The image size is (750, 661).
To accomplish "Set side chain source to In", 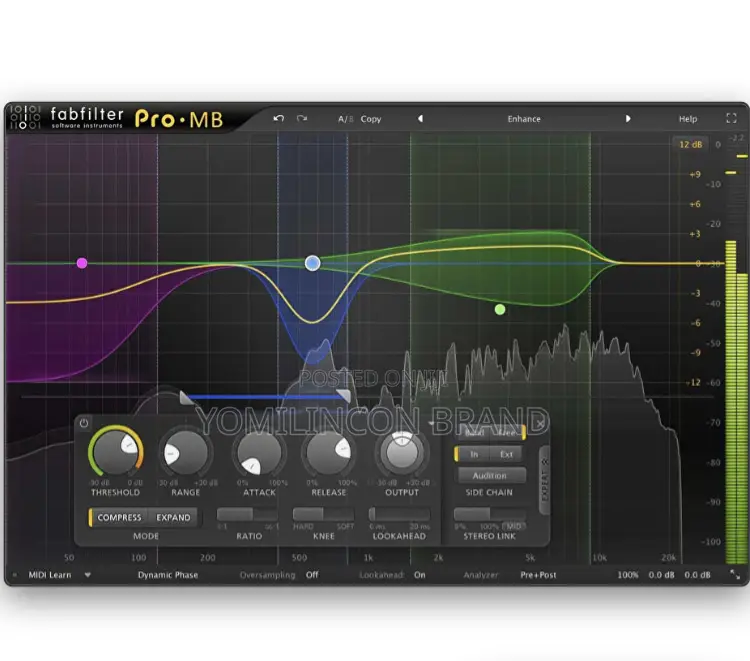I will [474, 454].
